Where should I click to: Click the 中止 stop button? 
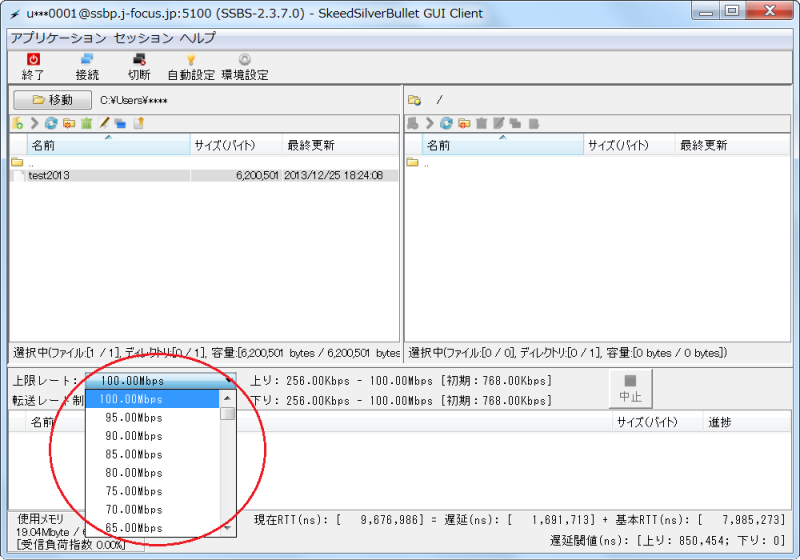tap(631, 388)
